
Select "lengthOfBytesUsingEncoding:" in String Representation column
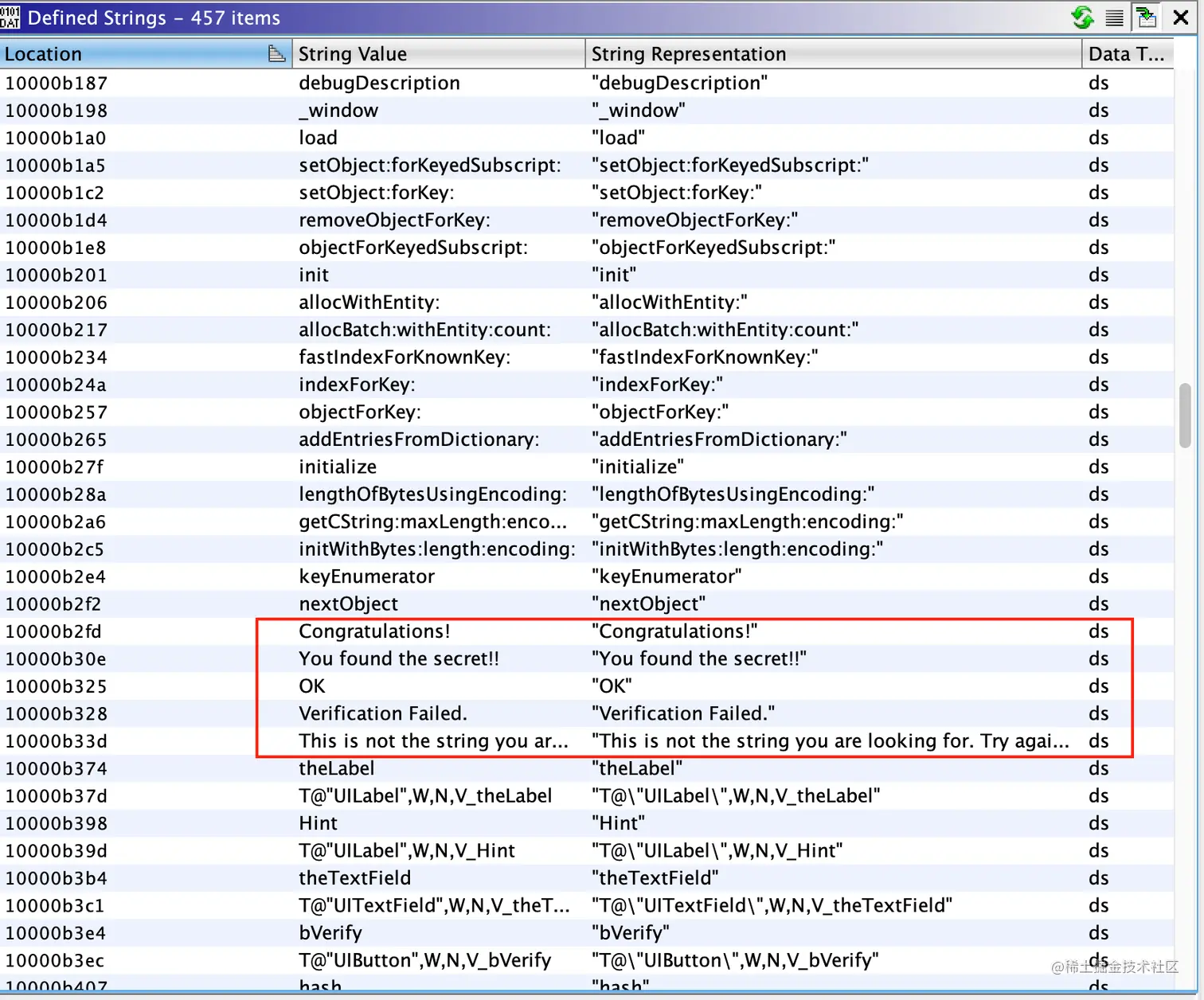[733, 494]
